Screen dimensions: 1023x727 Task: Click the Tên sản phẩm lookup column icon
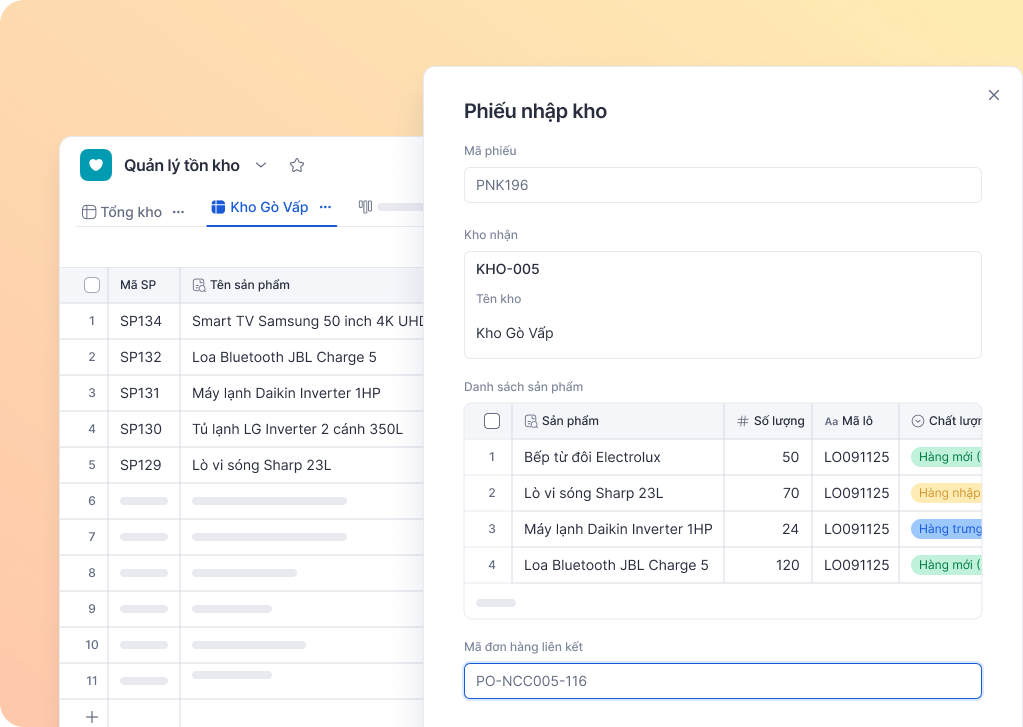point(199,285)
